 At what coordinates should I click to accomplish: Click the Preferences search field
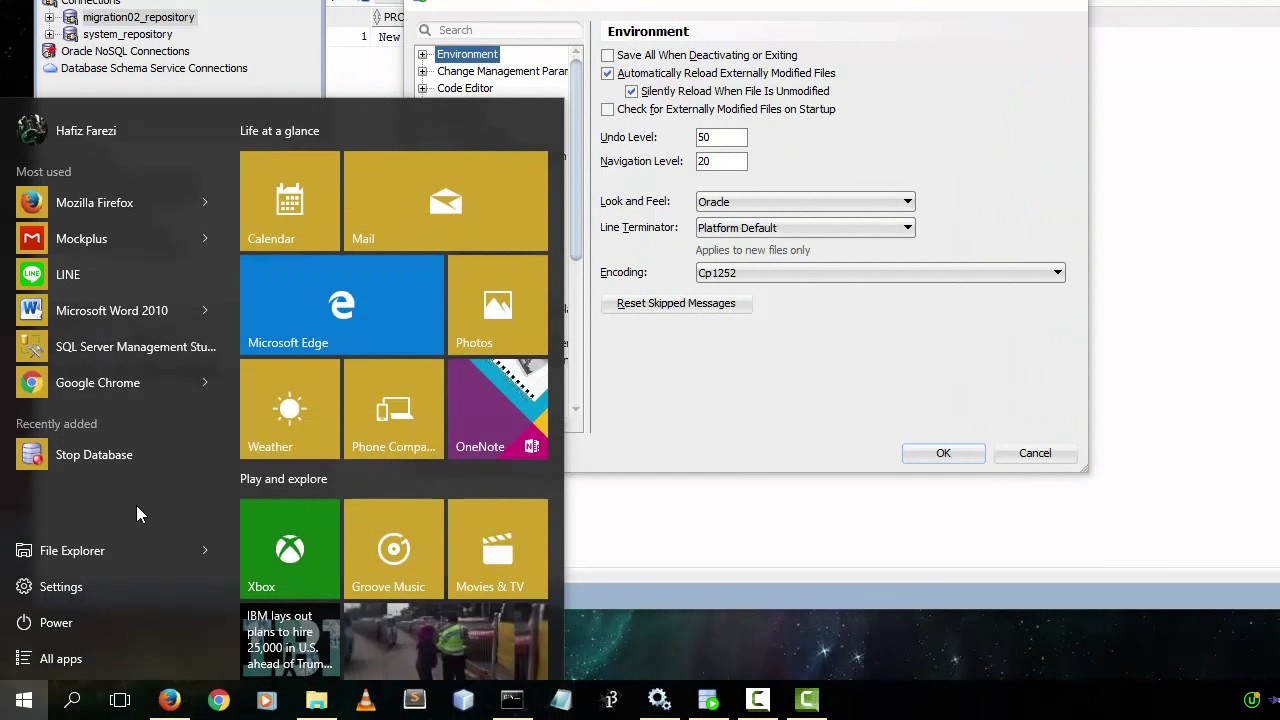click(500, 30)
